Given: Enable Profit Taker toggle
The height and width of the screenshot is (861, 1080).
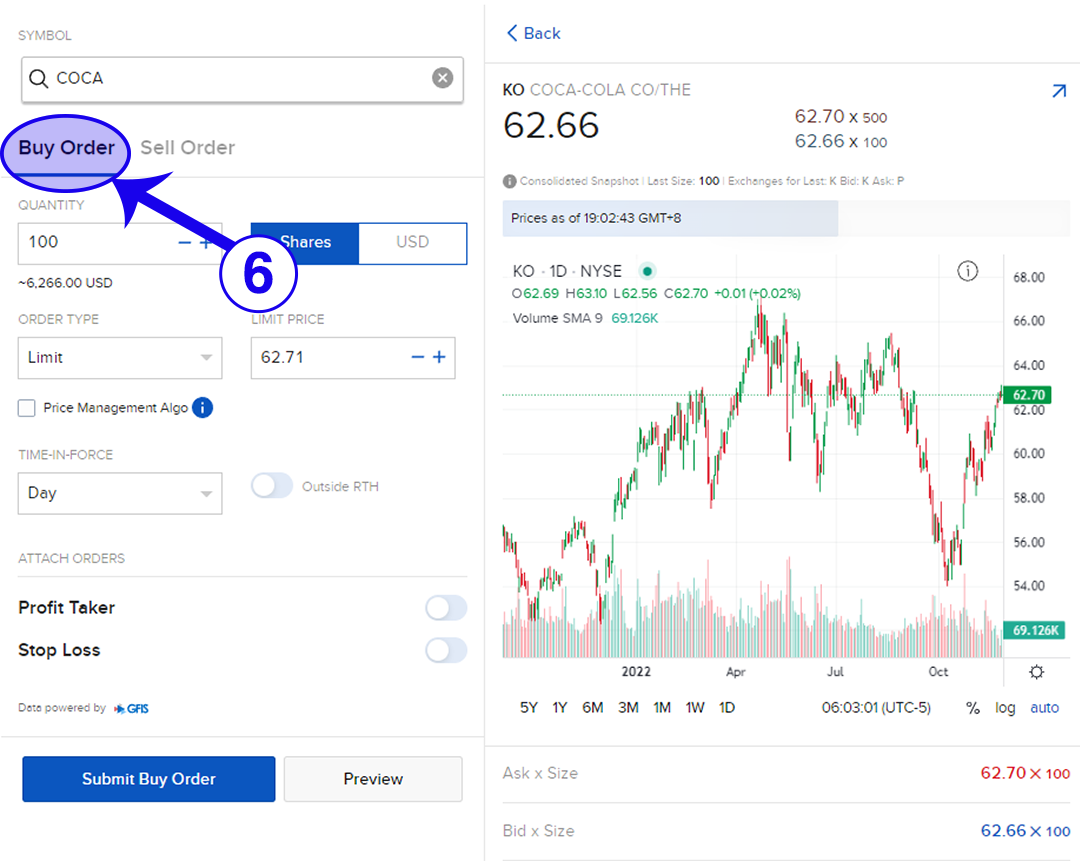Looking at the screenshot, I should click(445, 608).
